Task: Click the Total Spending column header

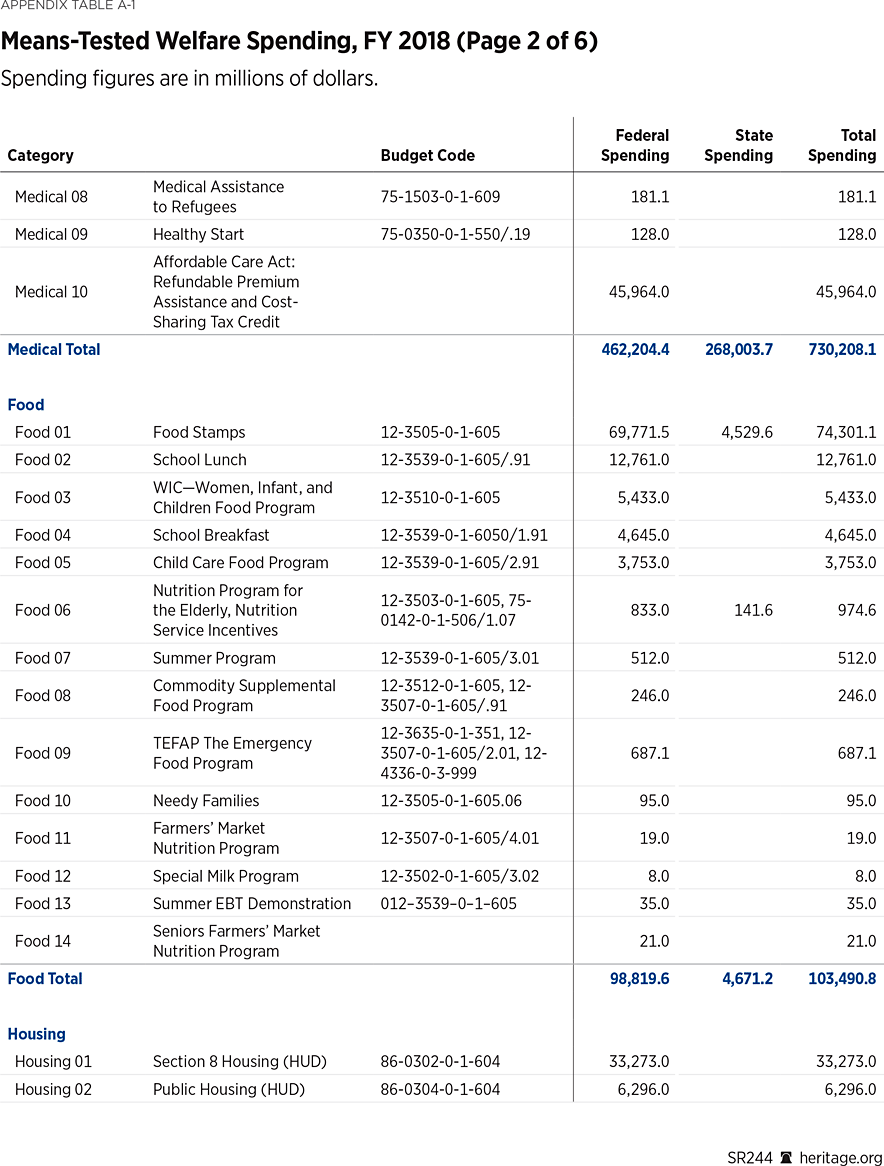Action: pos(842,145)
